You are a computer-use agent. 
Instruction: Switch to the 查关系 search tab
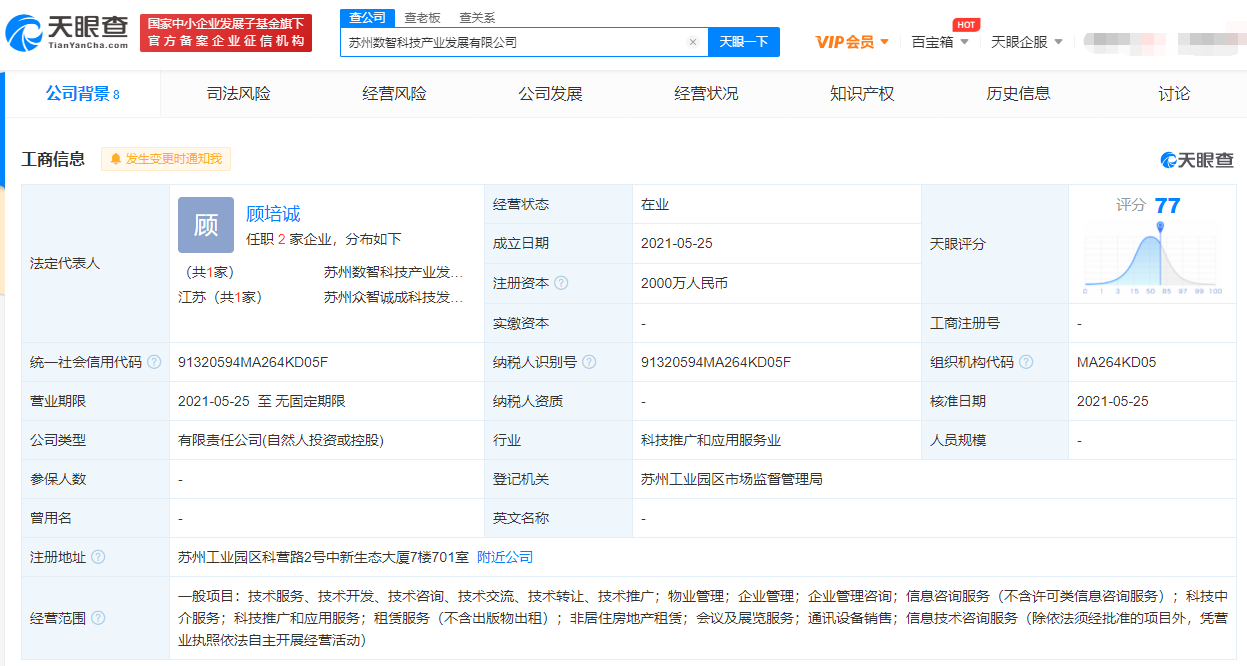click(x=477, y=18)
